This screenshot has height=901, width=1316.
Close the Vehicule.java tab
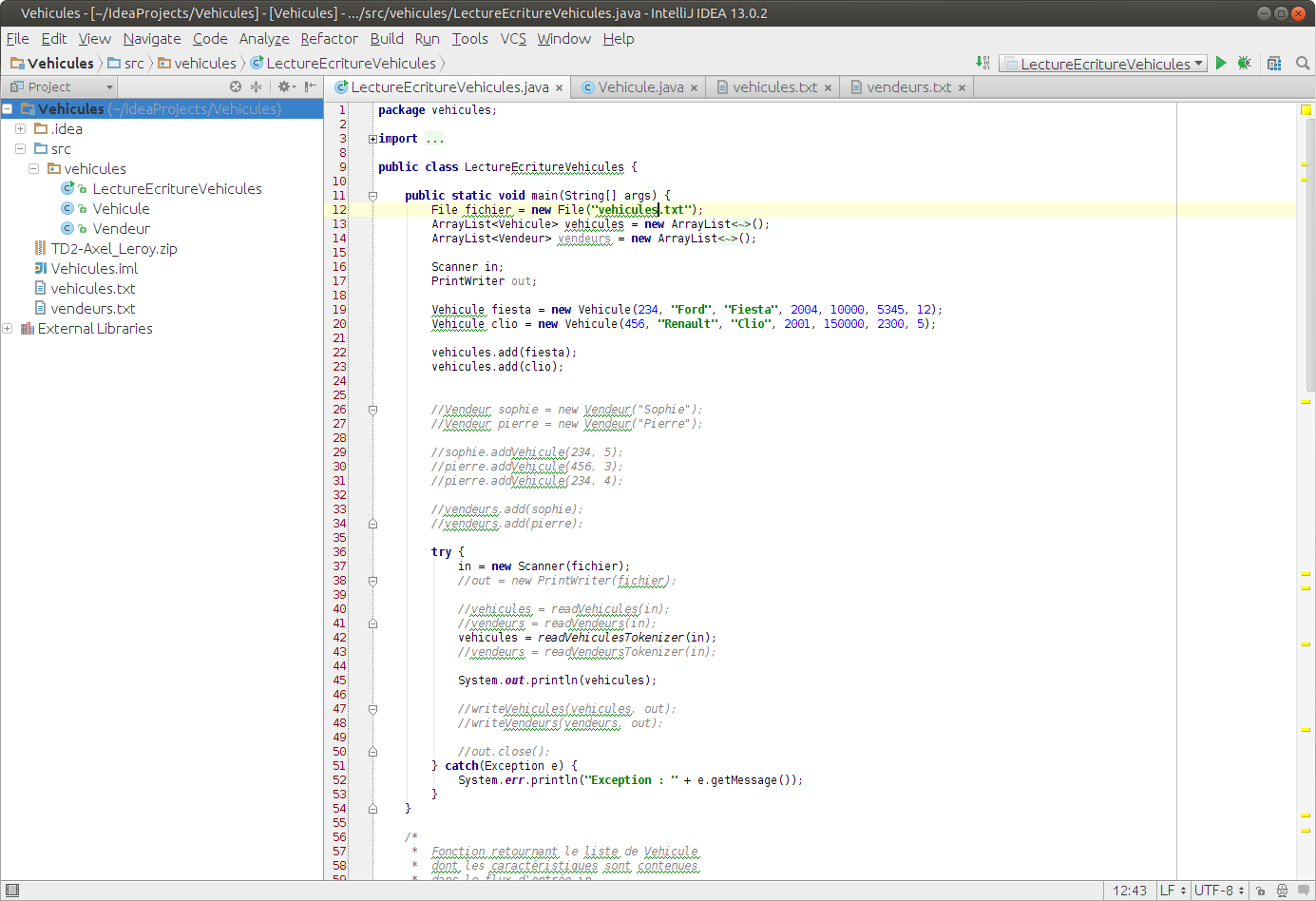pyautogui.click(x=694, y=87)
